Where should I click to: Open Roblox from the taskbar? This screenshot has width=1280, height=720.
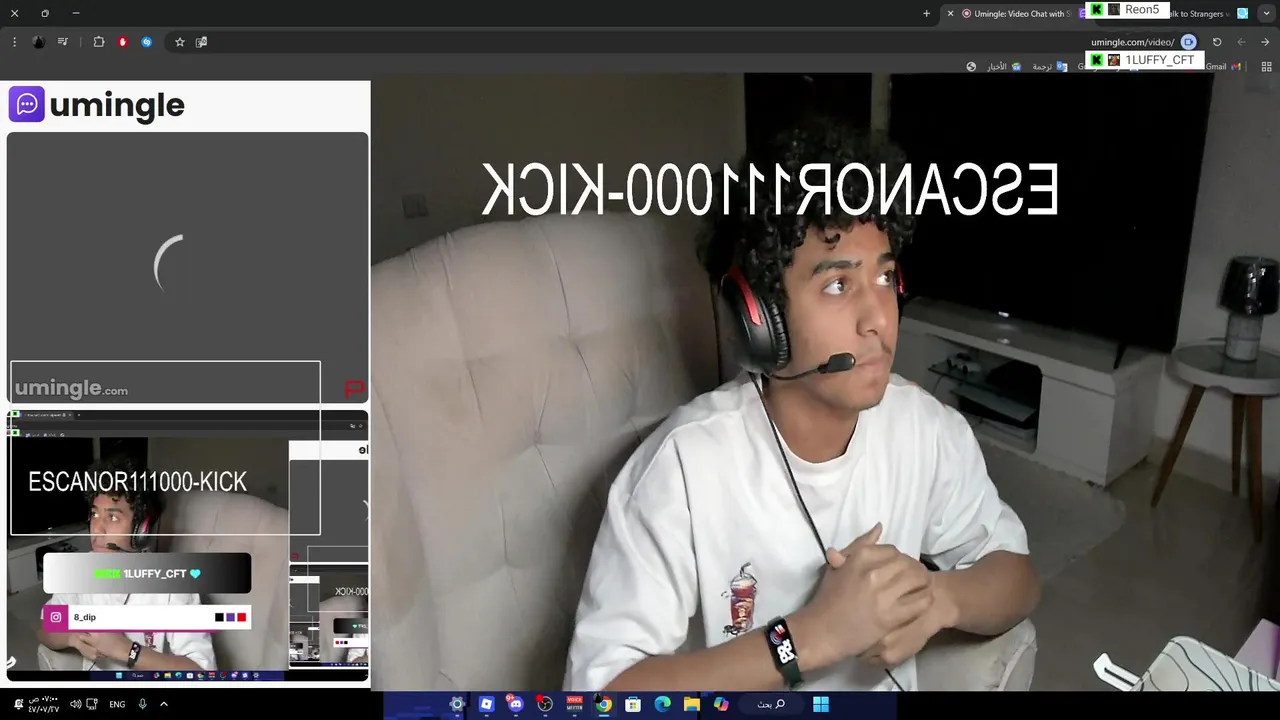pyautogui.click(x=486, y=704)
